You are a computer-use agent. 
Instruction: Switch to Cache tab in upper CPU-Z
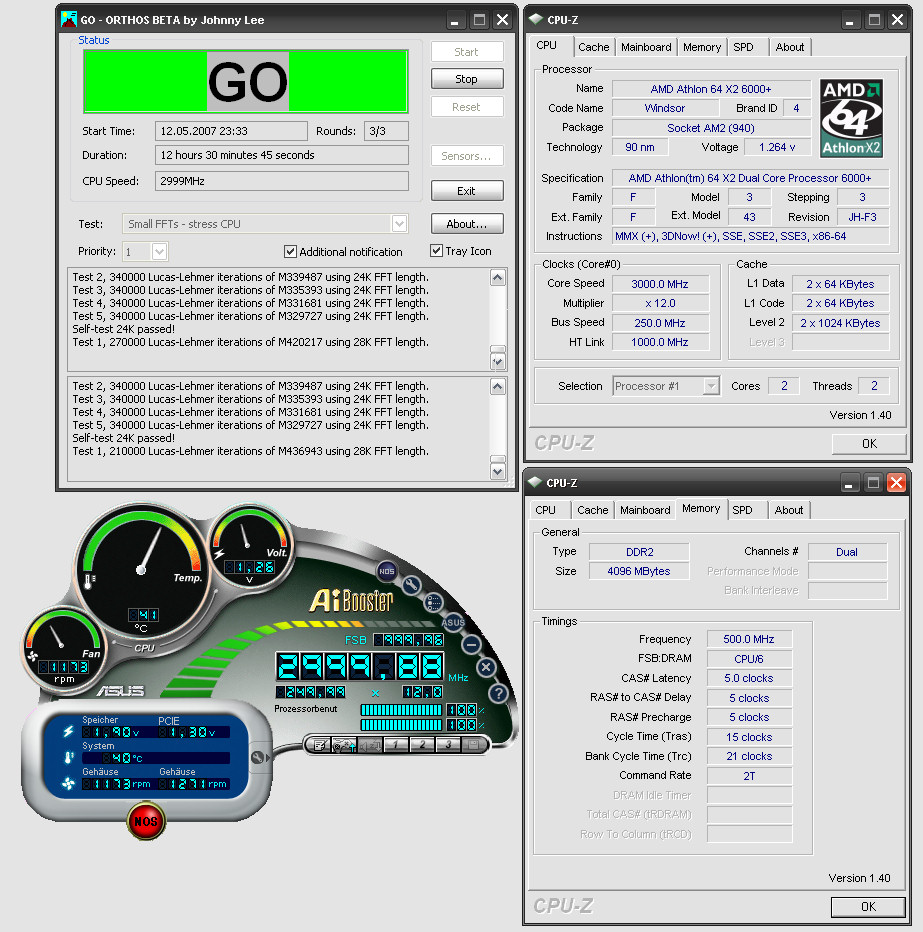[593, 47]
